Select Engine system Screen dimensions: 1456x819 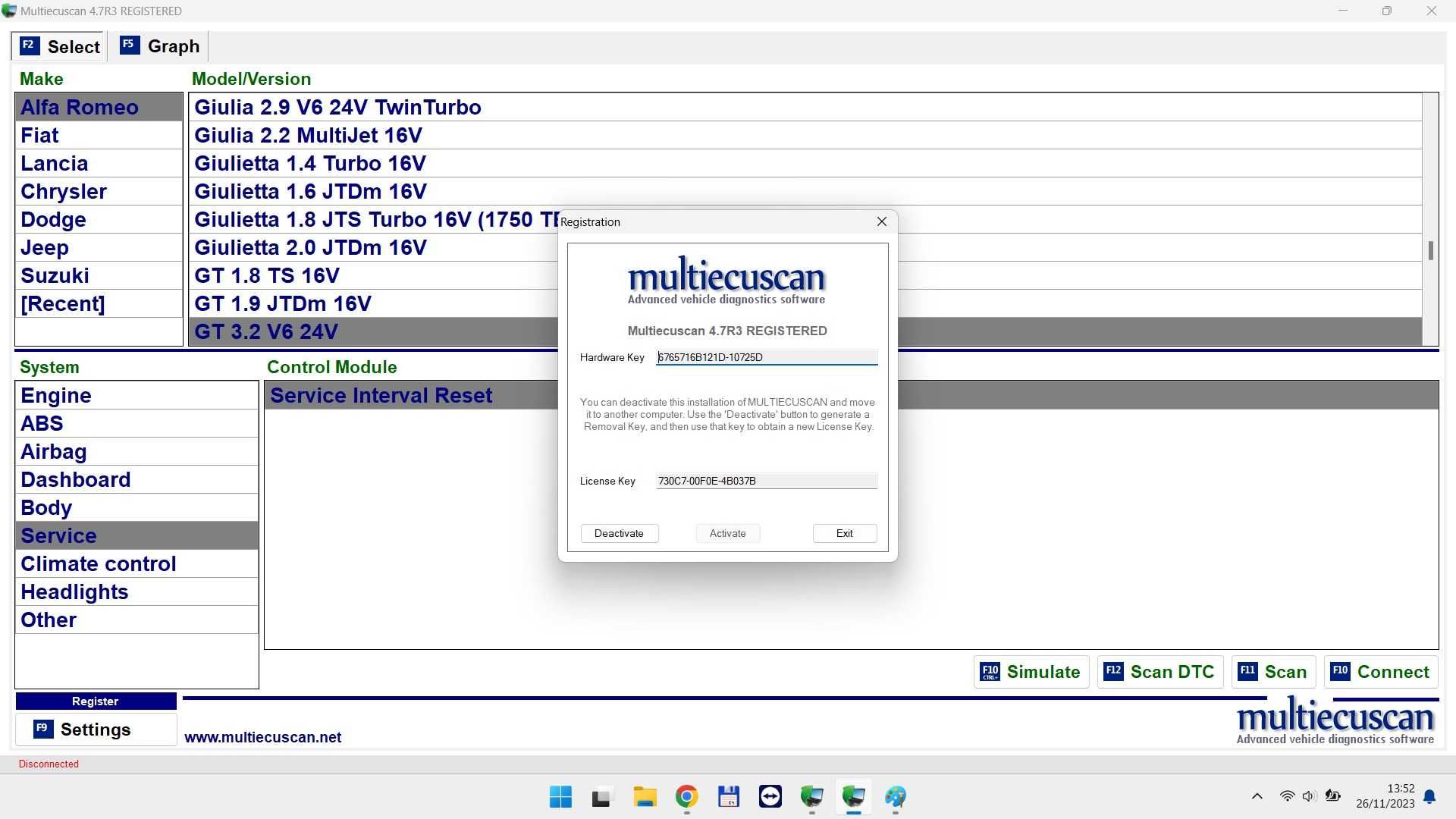[x=136, y=395]
